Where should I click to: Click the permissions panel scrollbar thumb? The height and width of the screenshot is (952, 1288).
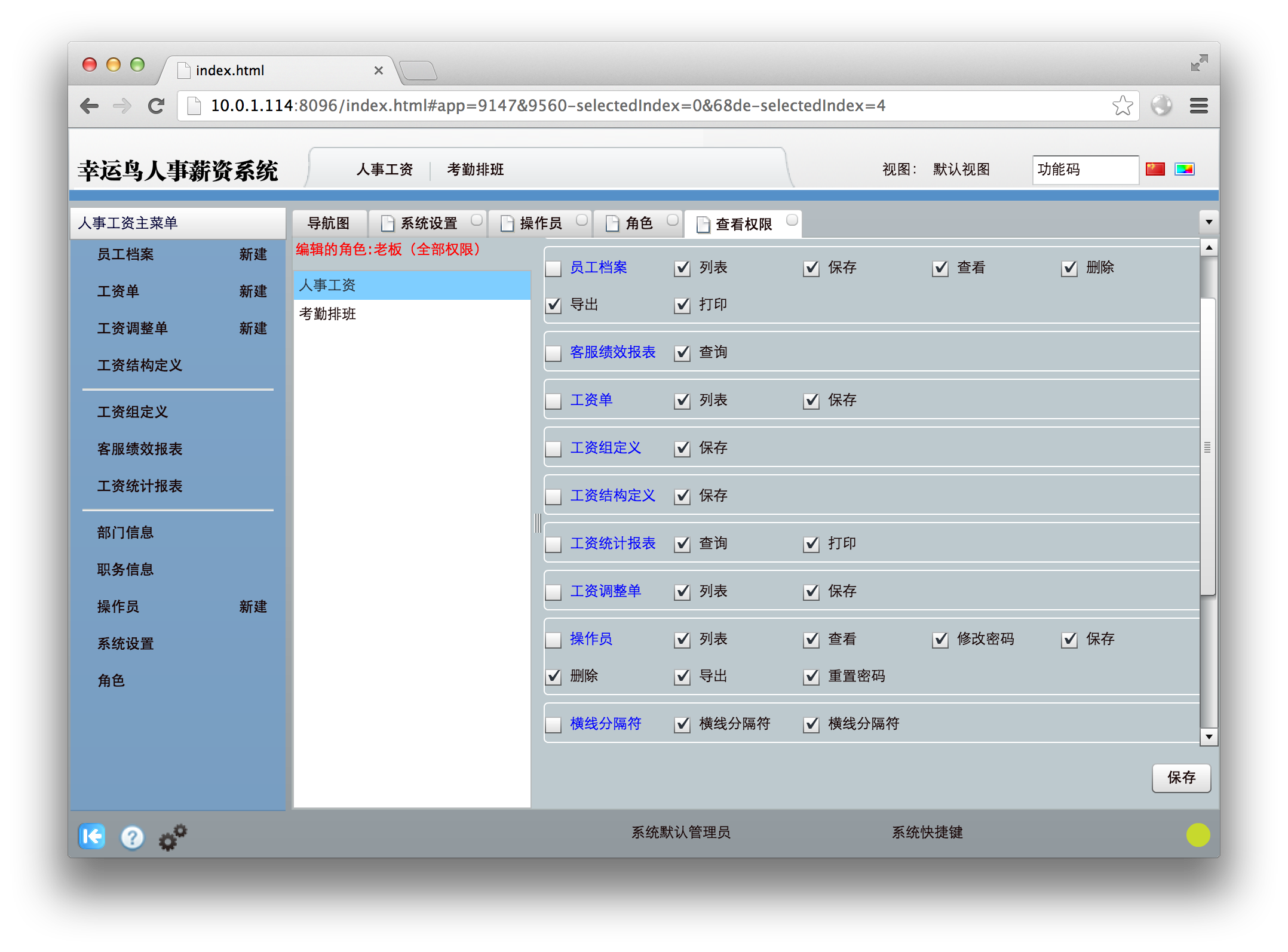pyautogui.click(x=1208, y=446)
